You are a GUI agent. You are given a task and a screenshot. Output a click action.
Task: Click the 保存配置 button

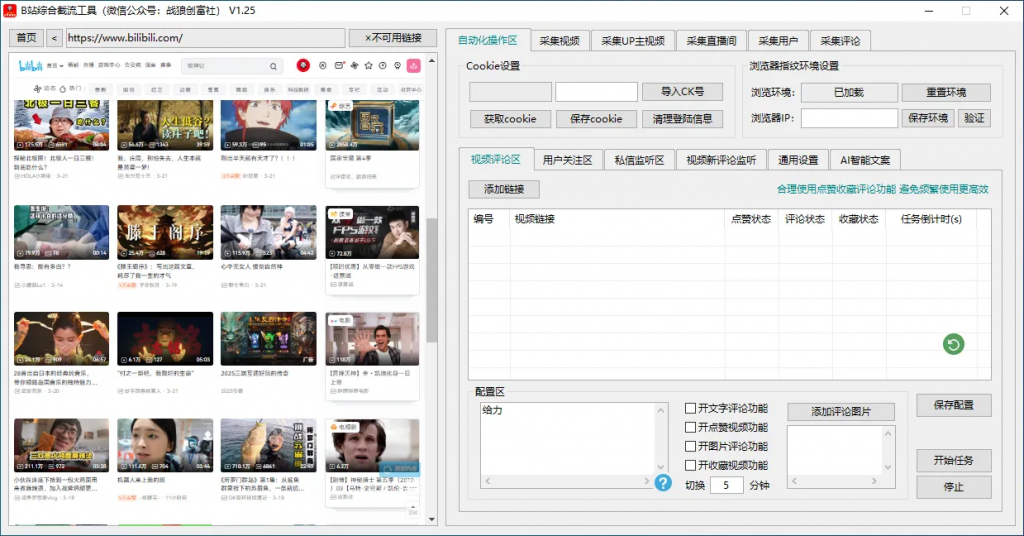(x=953, y=405)
